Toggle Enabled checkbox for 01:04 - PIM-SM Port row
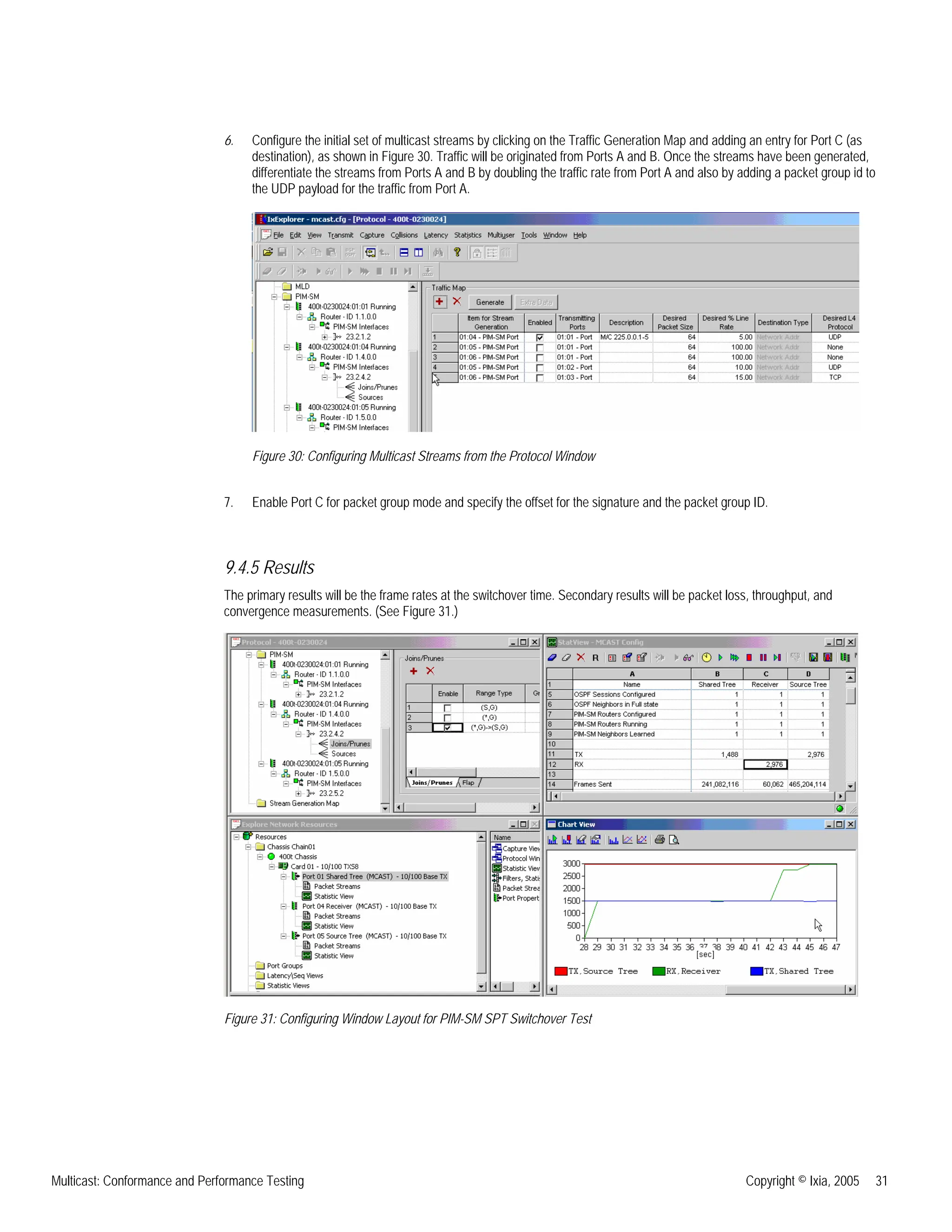The width and height of the screenshot is (952, 1232). (540, 338)
